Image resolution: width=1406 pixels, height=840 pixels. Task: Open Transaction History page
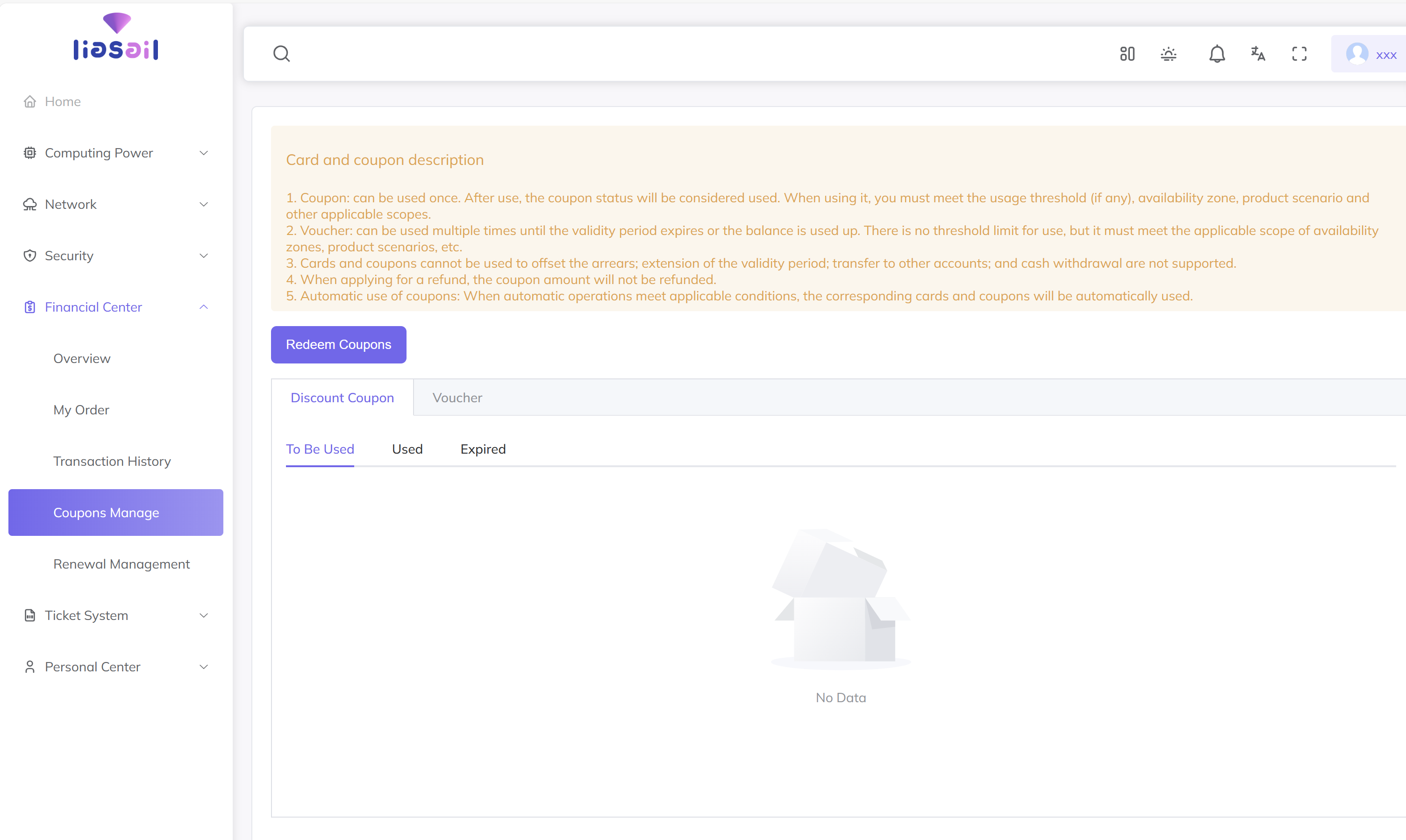point(112,461)
